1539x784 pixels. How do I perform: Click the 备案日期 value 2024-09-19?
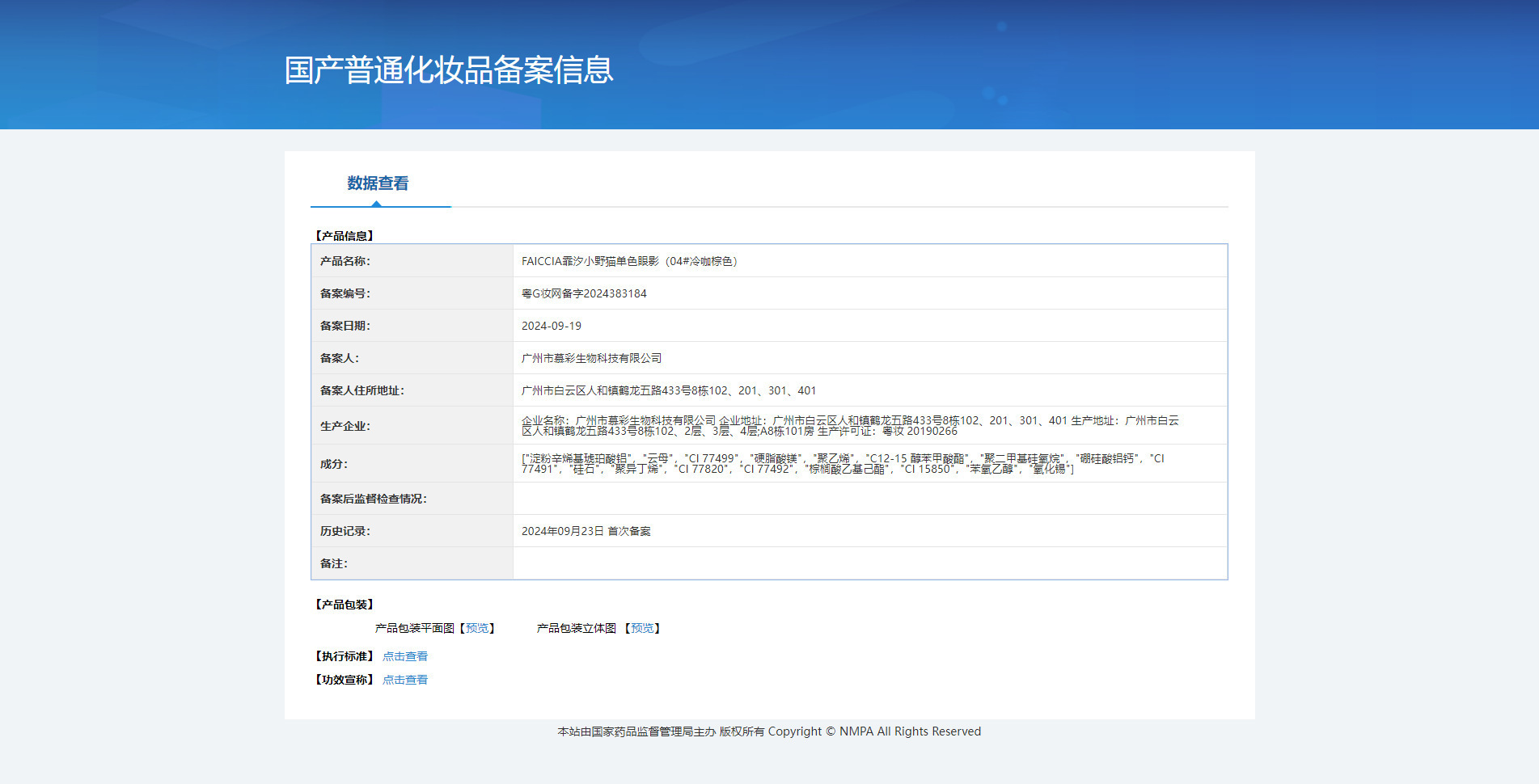[552, 326]
